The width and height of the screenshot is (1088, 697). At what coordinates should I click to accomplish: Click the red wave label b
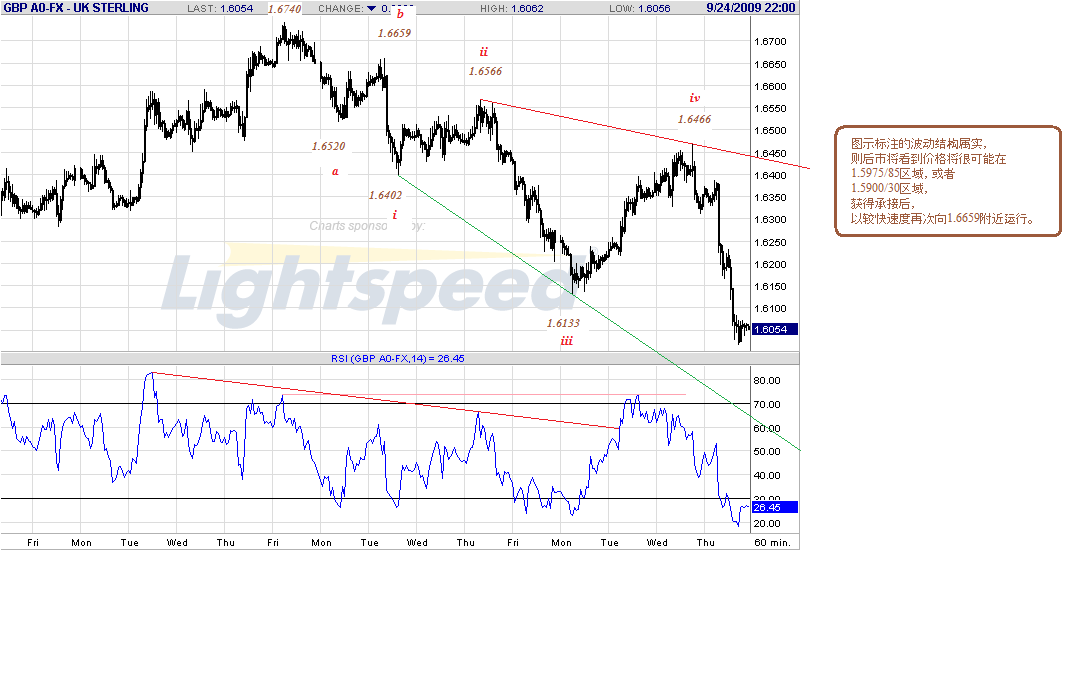pos(400,14)
